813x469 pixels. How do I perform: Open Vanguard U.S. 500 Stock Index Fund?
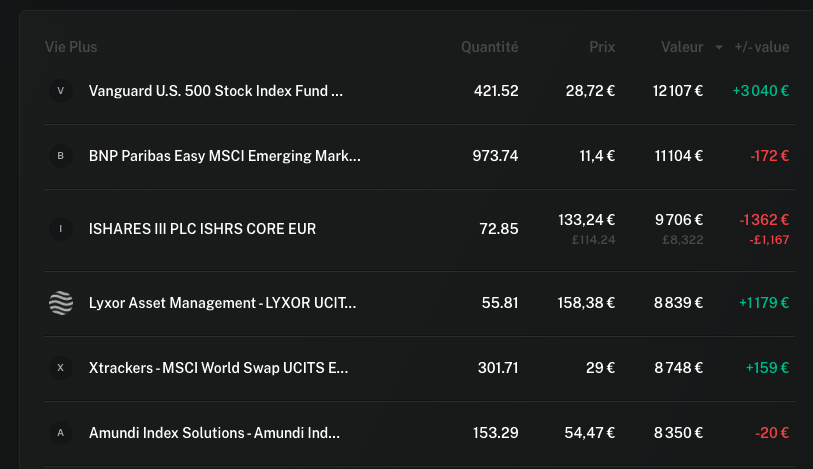(x=216, y=91)
